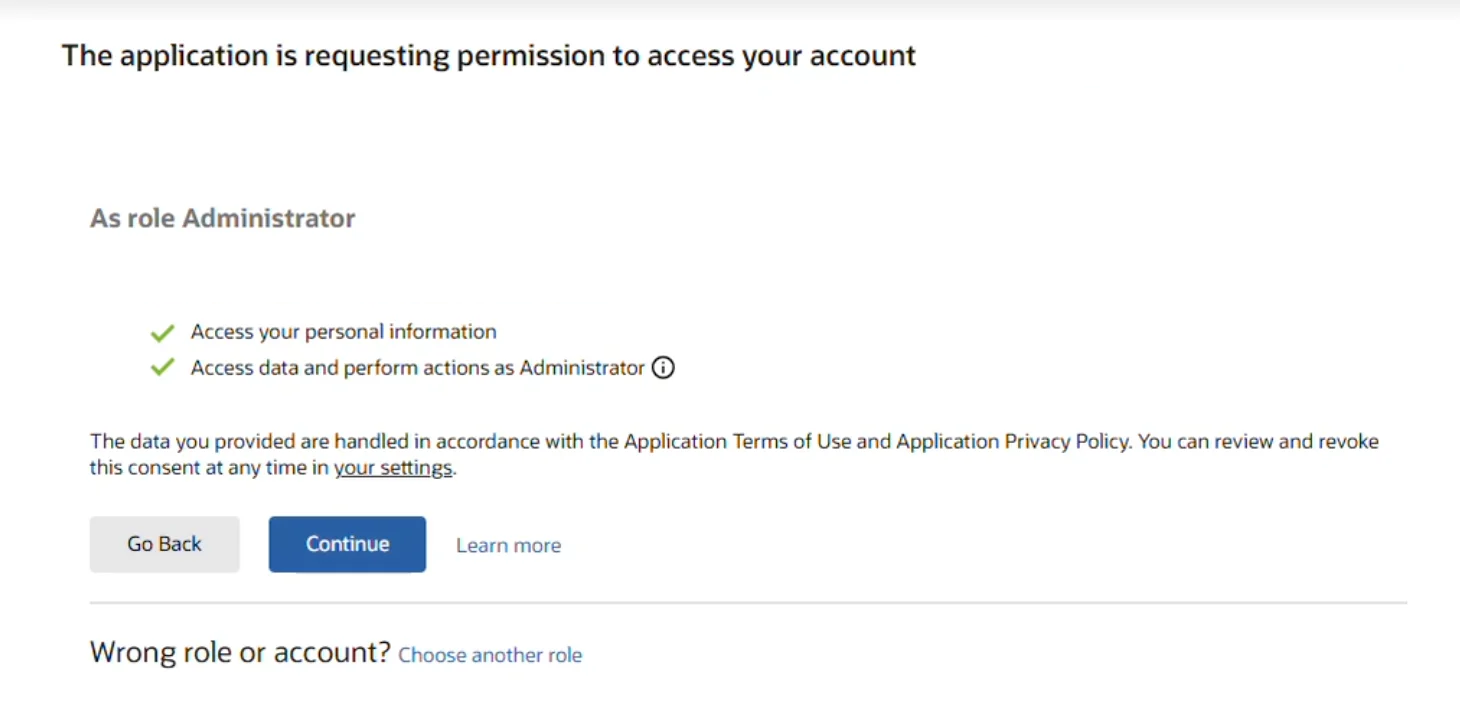Click the Application Privacy Policy text

1012,442
